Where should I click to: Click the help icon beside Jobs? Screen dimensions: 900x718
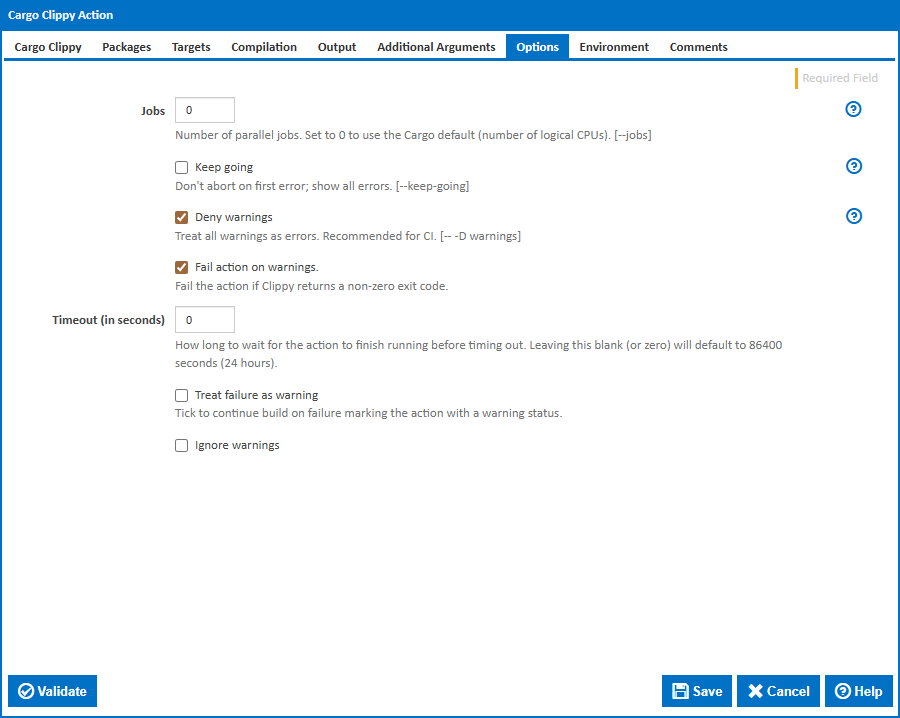(853, 109)
